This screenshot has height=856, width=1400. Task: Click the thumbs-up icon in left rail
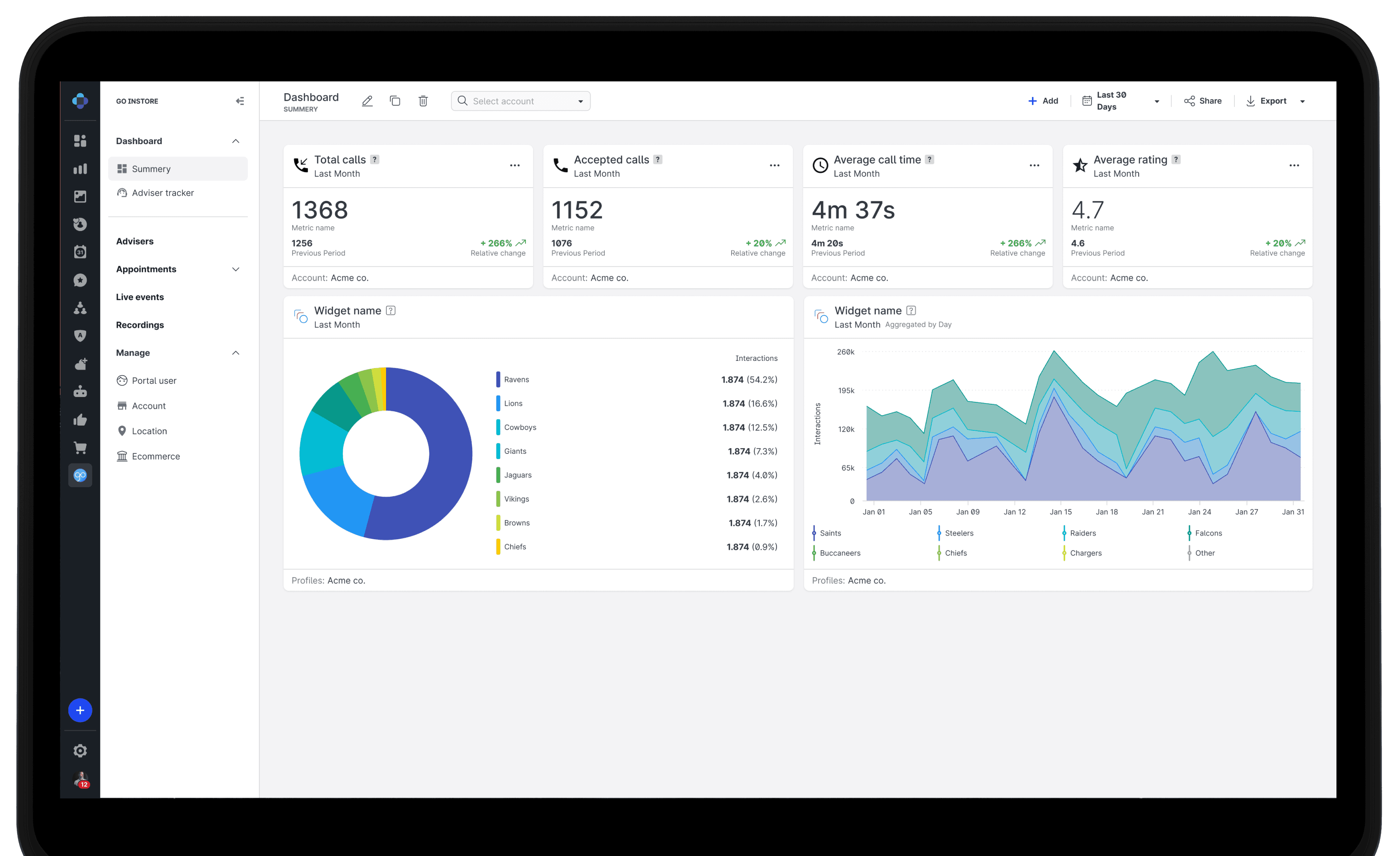(80, 420)
